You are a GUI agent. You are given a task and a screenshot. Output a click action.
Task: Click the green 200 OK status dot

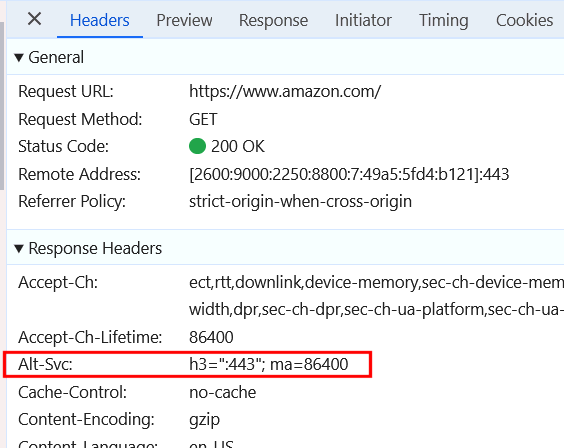[197, 146]
